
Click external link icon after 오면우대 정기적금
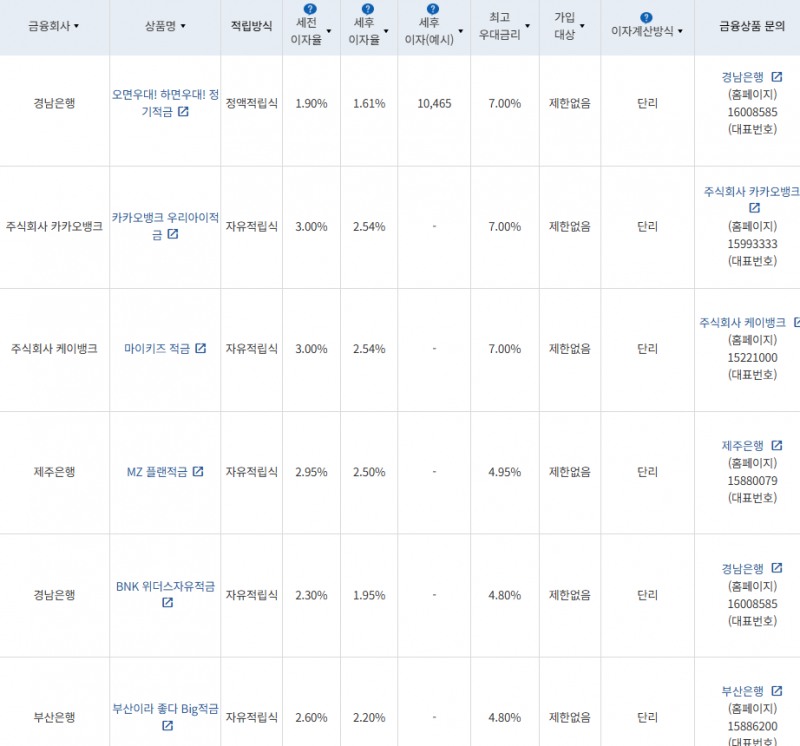tap(183, 111)
